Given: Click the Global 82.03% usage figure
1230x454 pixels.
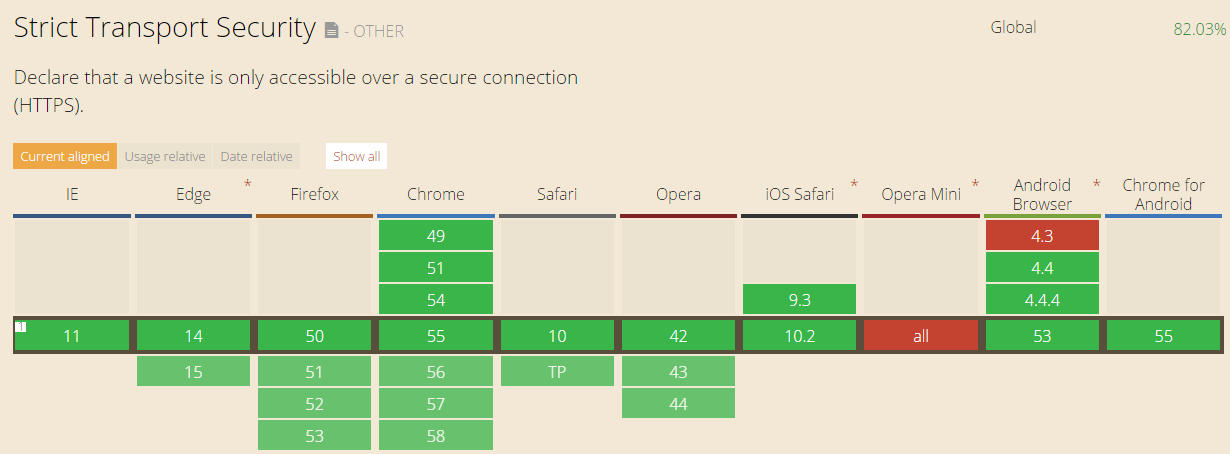Looking at the screenshot, I should point(1199,29).
